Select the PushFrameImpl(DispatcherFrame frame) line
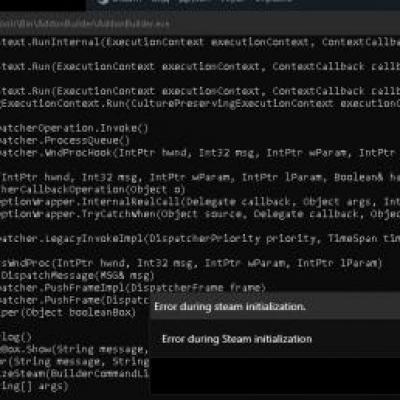This screenshot has height=400, width=400. click(x=133, y=288)
